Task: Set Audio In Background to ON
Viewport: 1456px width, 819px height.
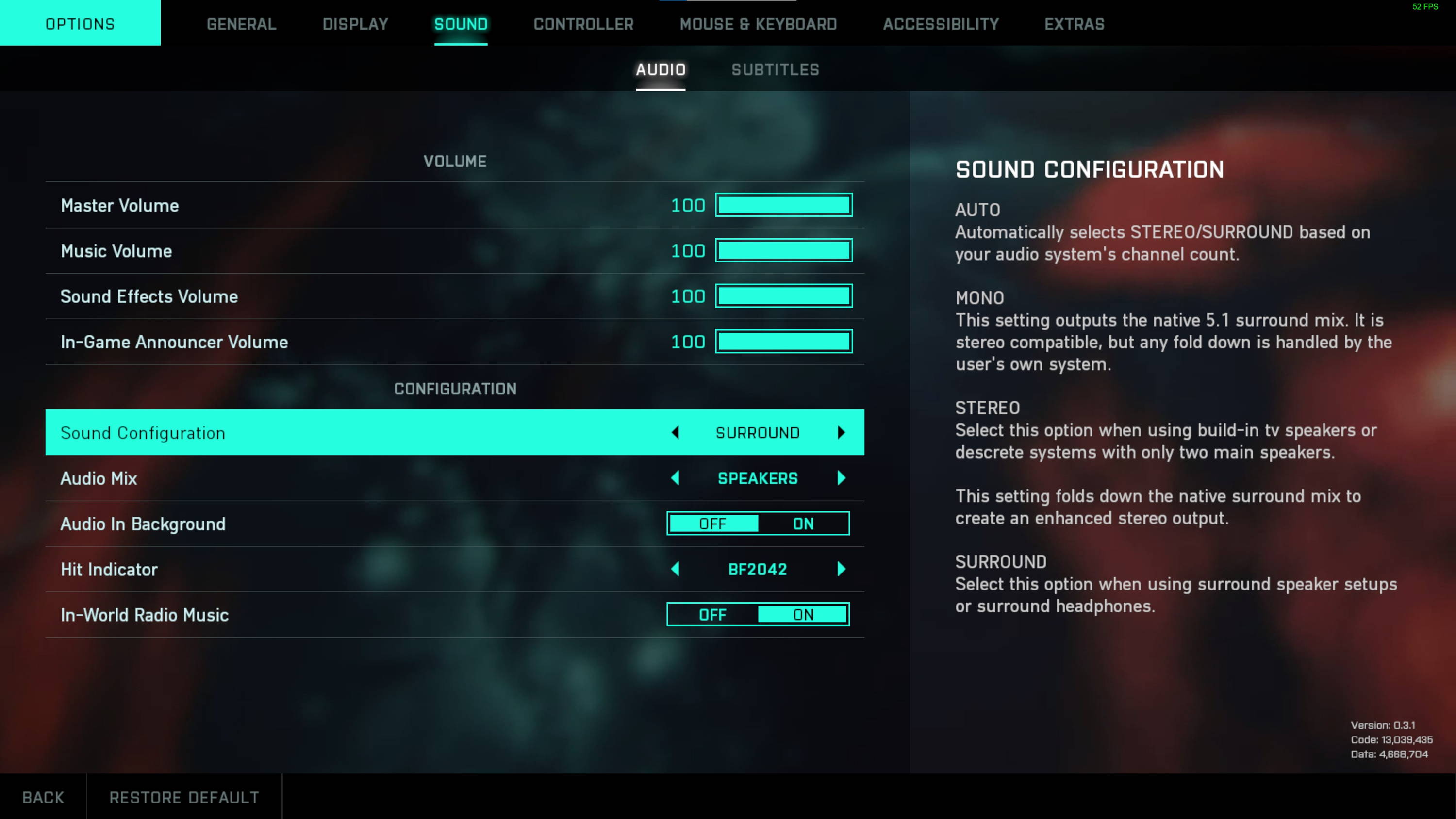Action: [803, 524]
